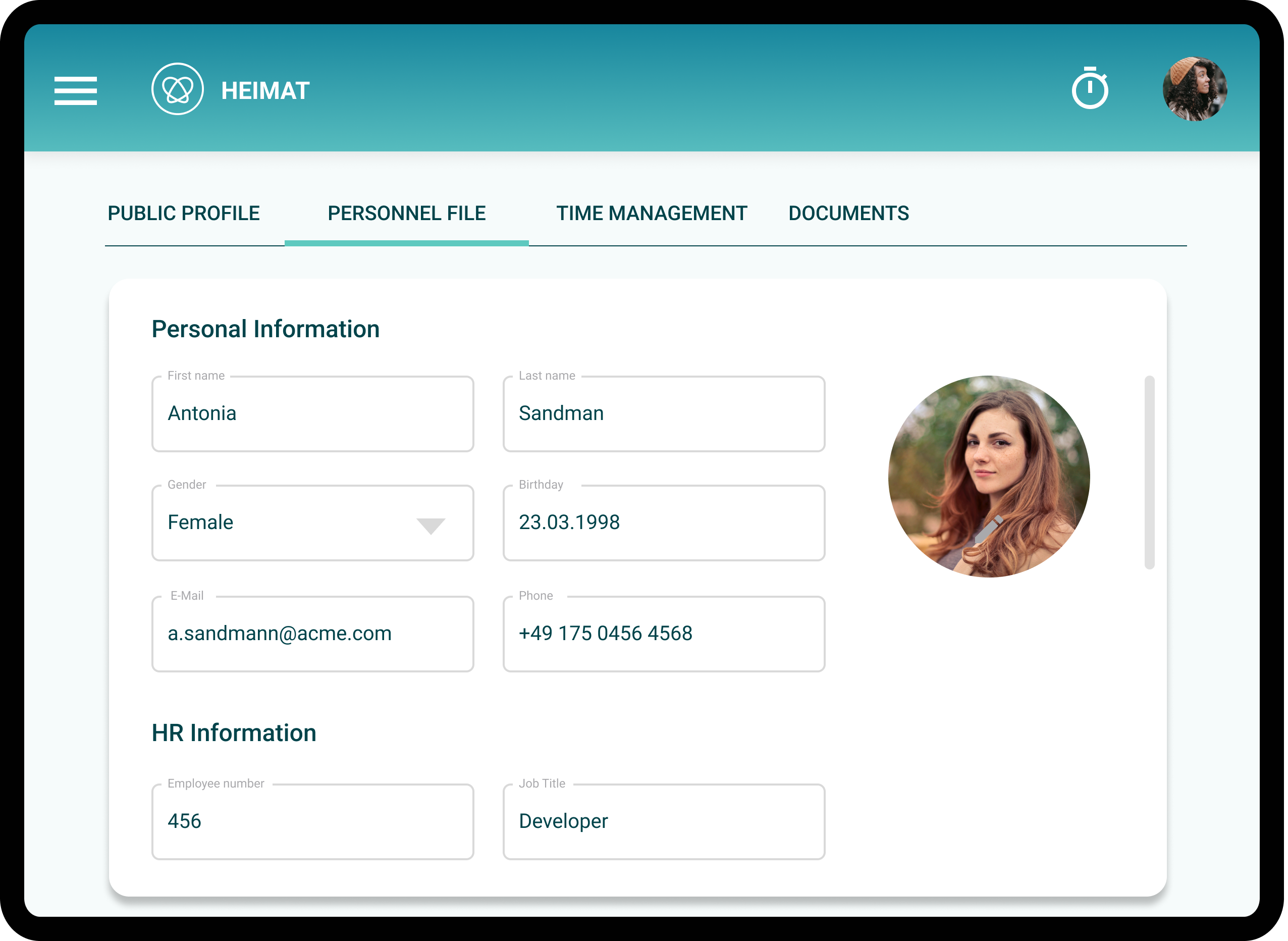Open the hamburger navigation menu
This screenshot has width=1288, height=941.
(76, 90)
